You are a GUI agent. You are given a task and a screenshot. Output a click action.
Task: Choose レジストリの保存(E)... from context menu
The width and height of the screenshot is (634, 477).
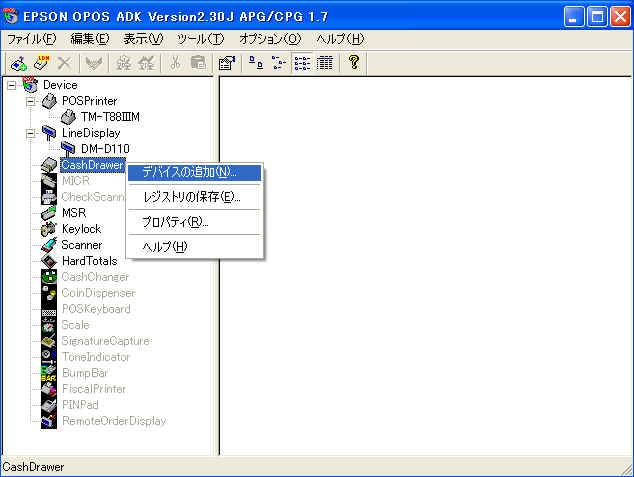[x=194, y=197]
